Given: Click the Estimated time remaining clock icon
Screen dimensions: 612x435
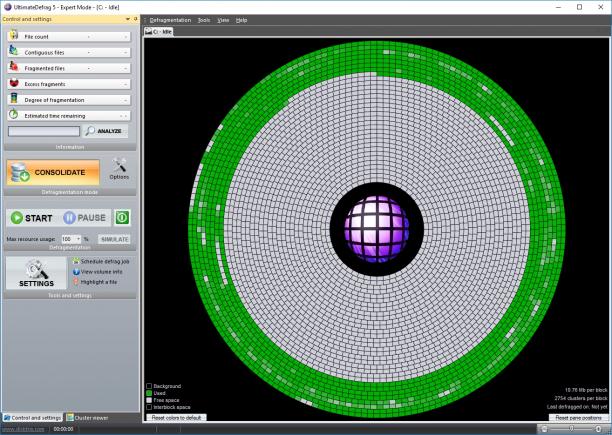Looking at the screenshot, I should 14,114.
